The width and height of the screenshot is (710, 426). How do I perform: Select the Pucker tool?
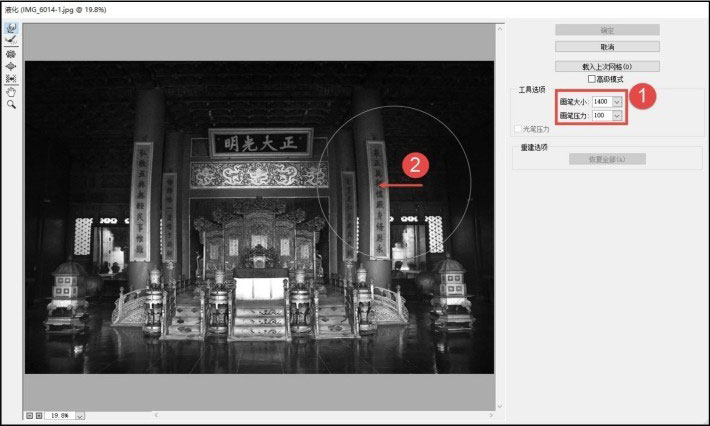coord(11,54)
